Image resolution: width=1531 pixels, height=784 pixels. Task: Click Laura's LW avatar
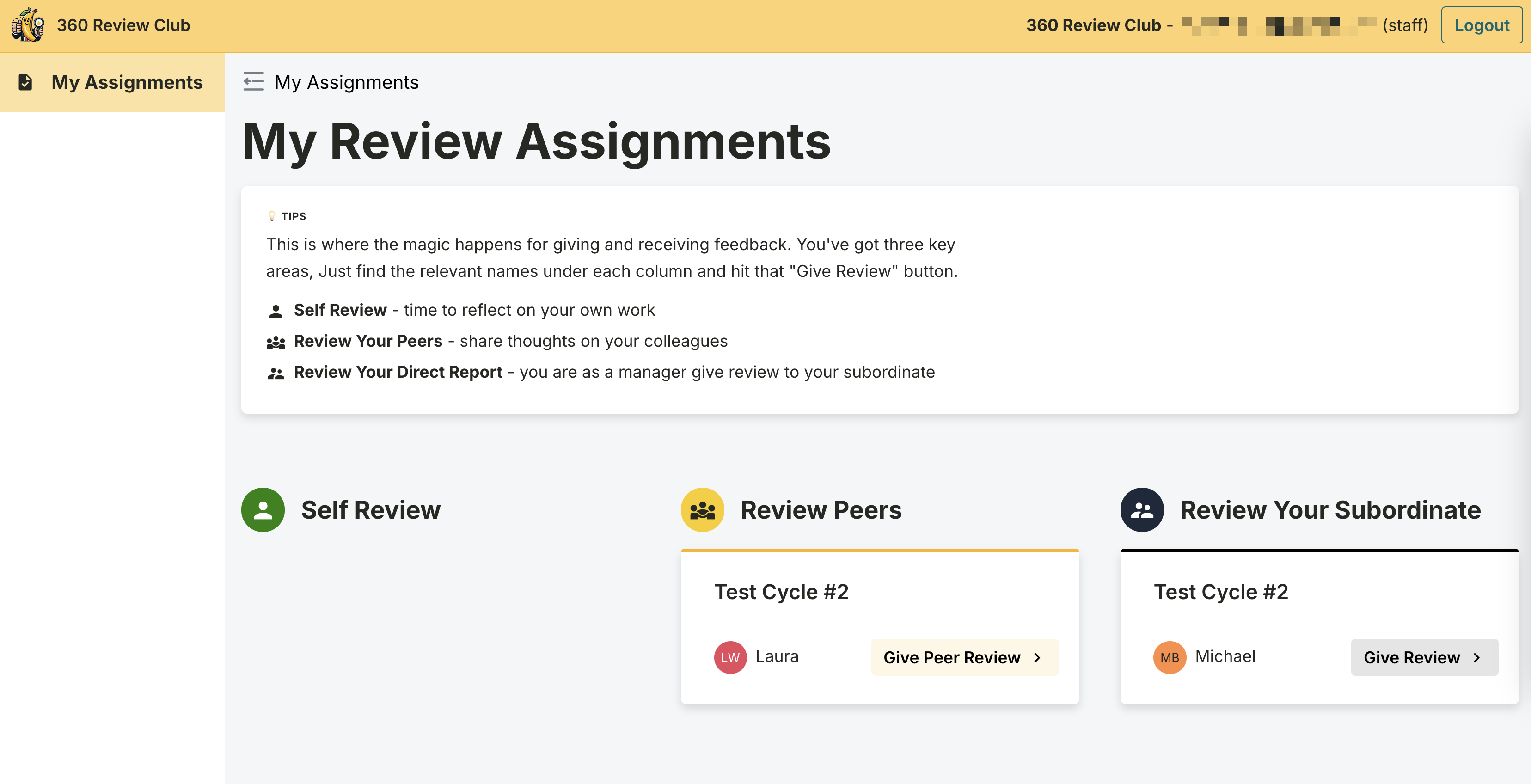[730, 657]
